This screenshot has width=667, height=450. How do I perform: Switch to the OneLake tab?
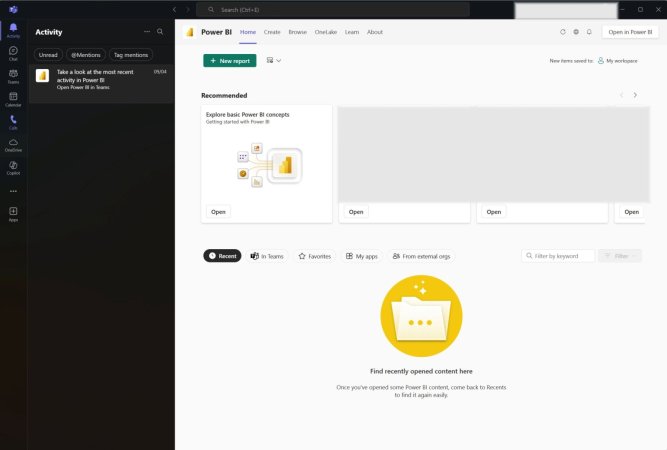click(x=326, y=32)
